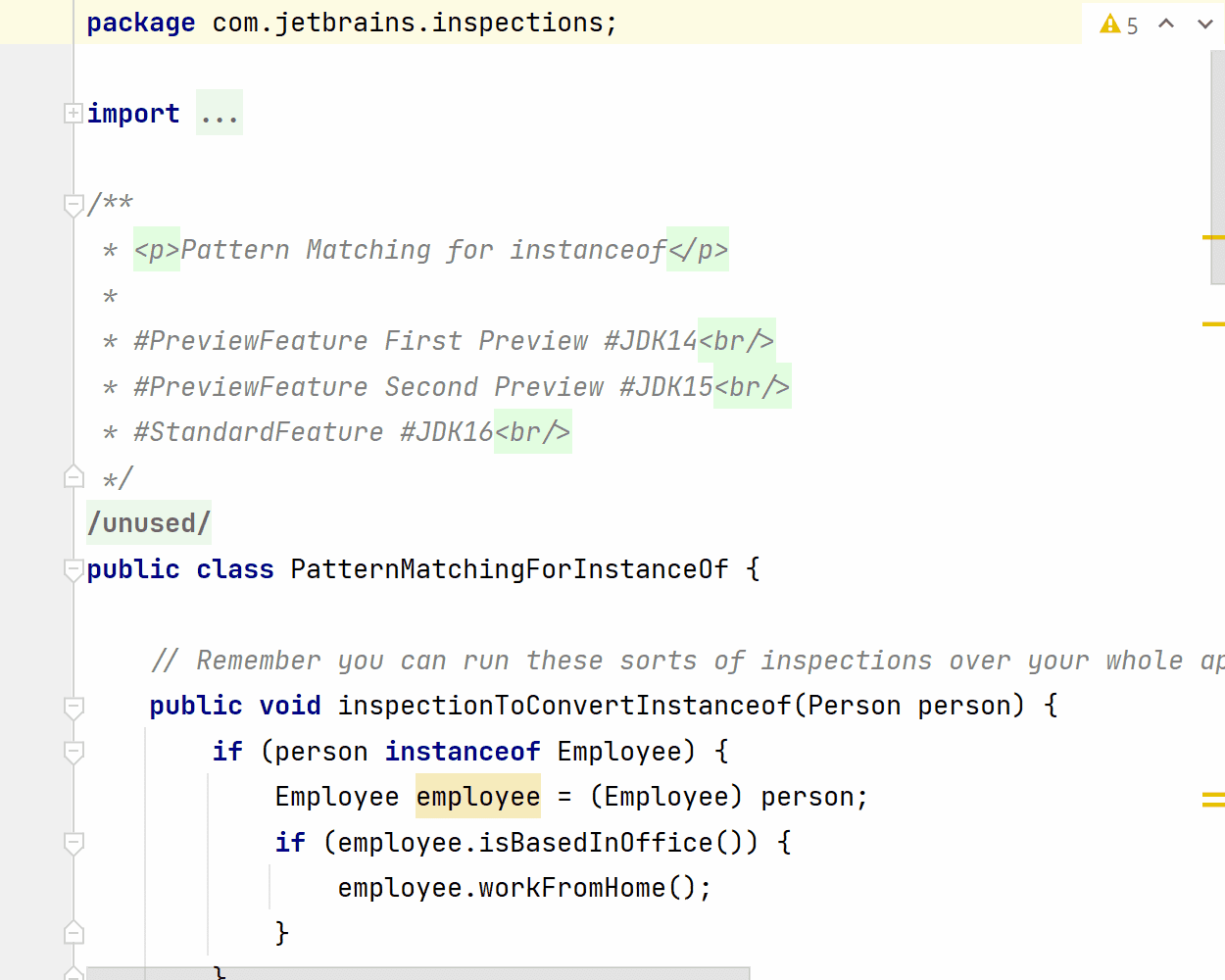Click the folded import ellipsis placeholder
The height and width of the screenshot is (980, 1225).
click(x=220, y=114)
